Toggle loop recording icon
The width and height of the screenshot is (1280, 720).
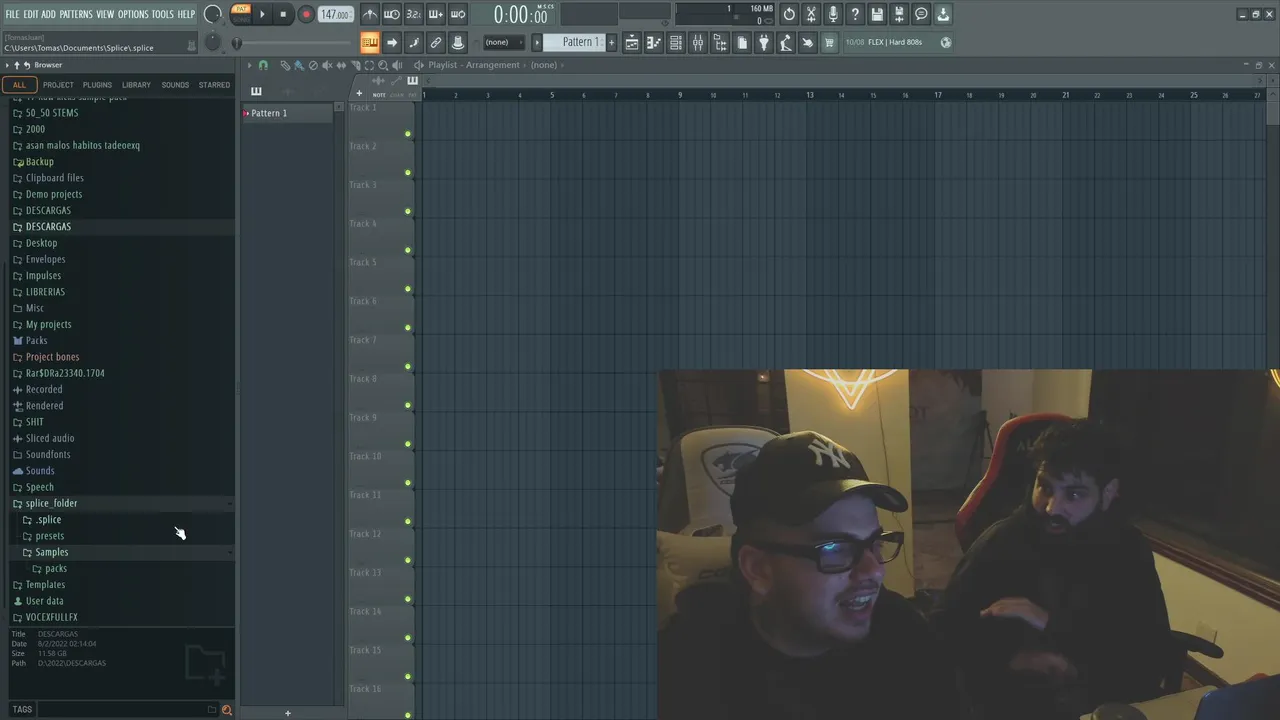coord(458,14)
